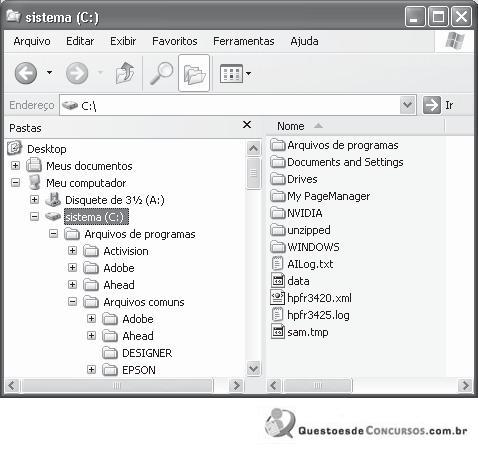The height and width of the screenshot is (454, 478).
Task: Select Ahead under Arquivos comuns
Action: [138, 336]
